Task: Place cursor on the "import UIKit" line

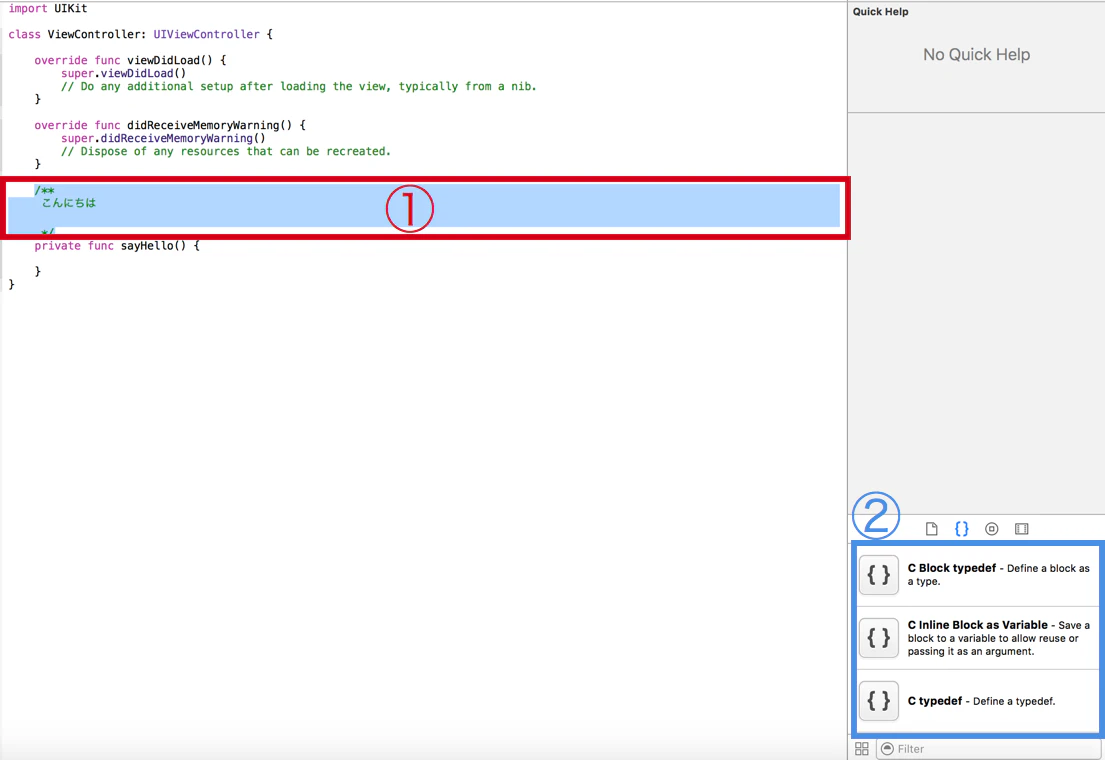Action: coord(48,8)
